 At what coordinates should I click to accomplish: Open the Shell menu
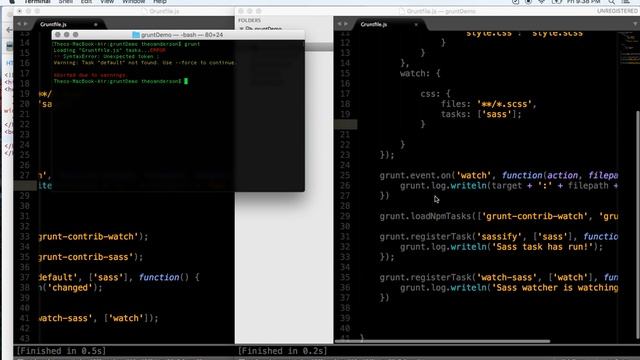(66, 2)
